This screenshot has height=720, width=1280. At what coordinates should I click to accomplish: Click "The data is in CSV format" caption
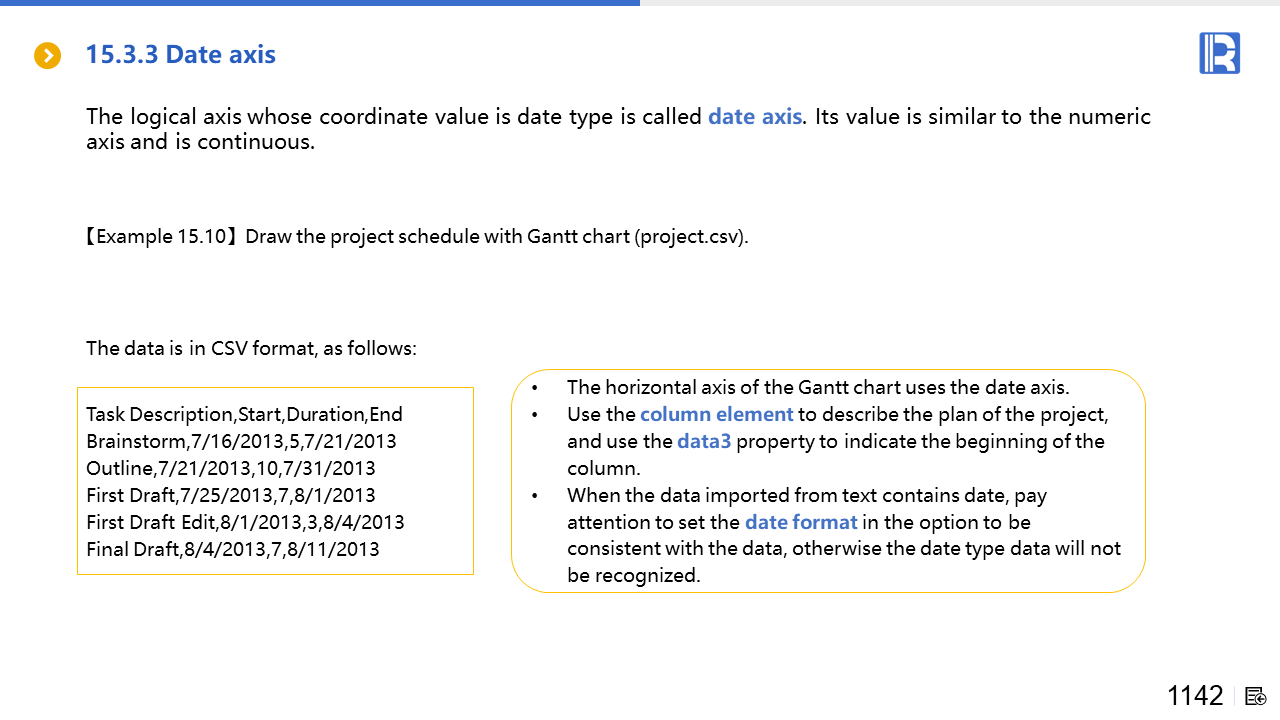[251, 348]
